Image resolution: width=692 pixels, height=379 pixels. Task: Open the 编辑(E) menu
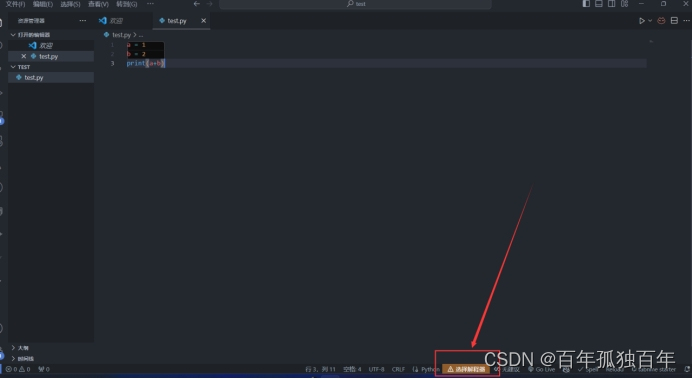(x=43, y=4)
